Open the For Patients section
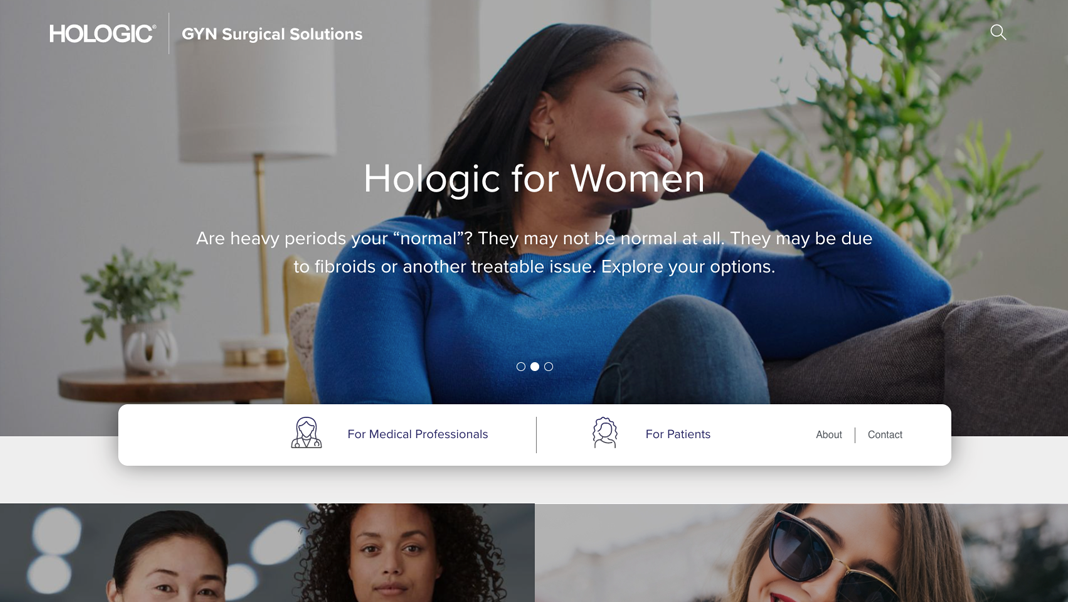1068x602 pixels. point(678,434)
